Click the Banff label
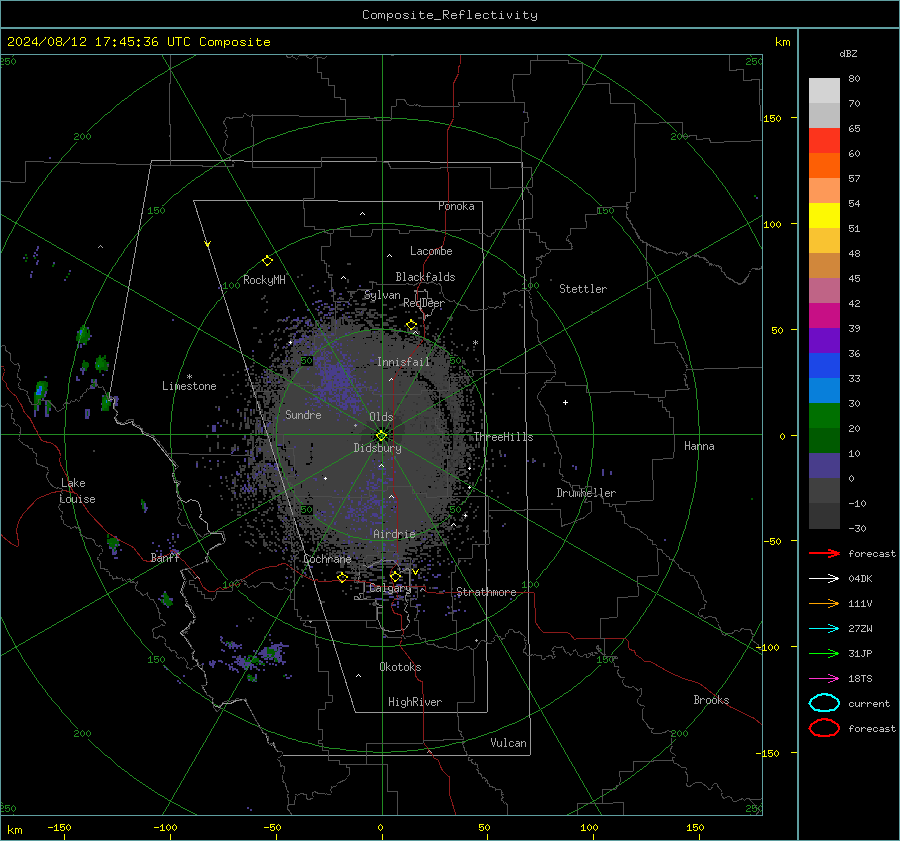This screenshot has height=841, width=900. coord(165,557)
